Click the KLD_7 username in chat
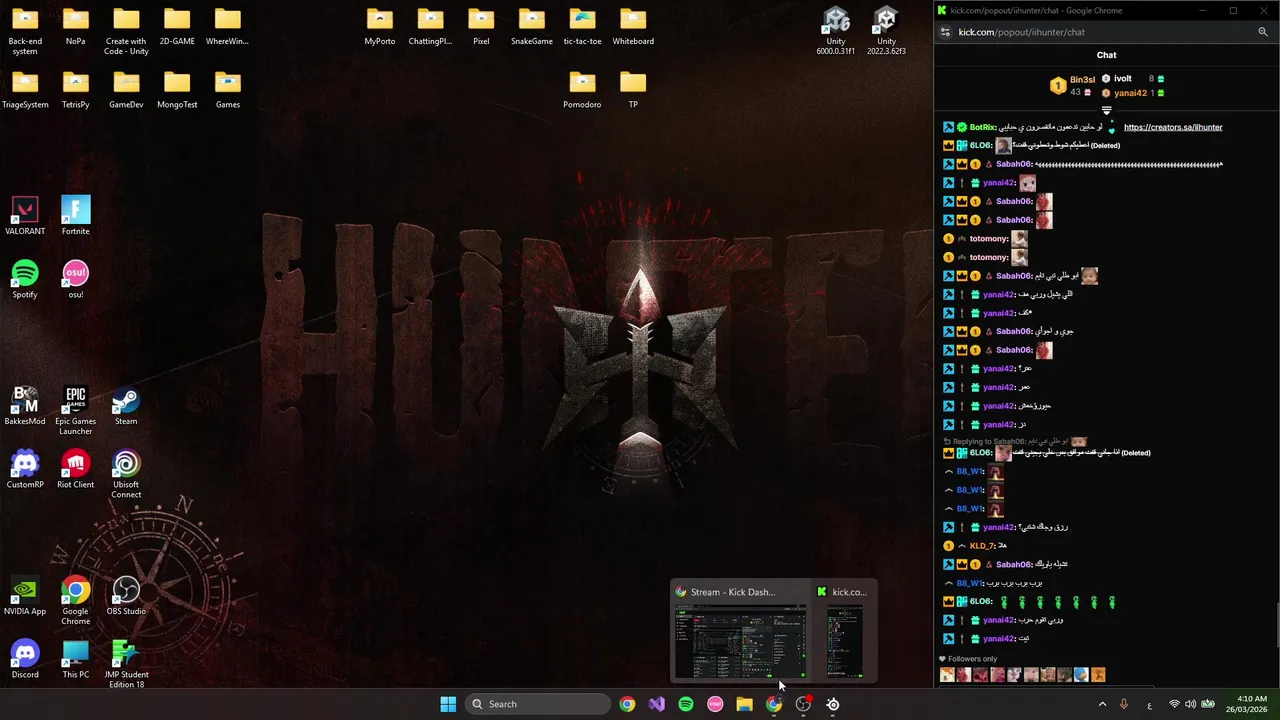This screenshot has width=1280, height=720. (x=982, y=546)
